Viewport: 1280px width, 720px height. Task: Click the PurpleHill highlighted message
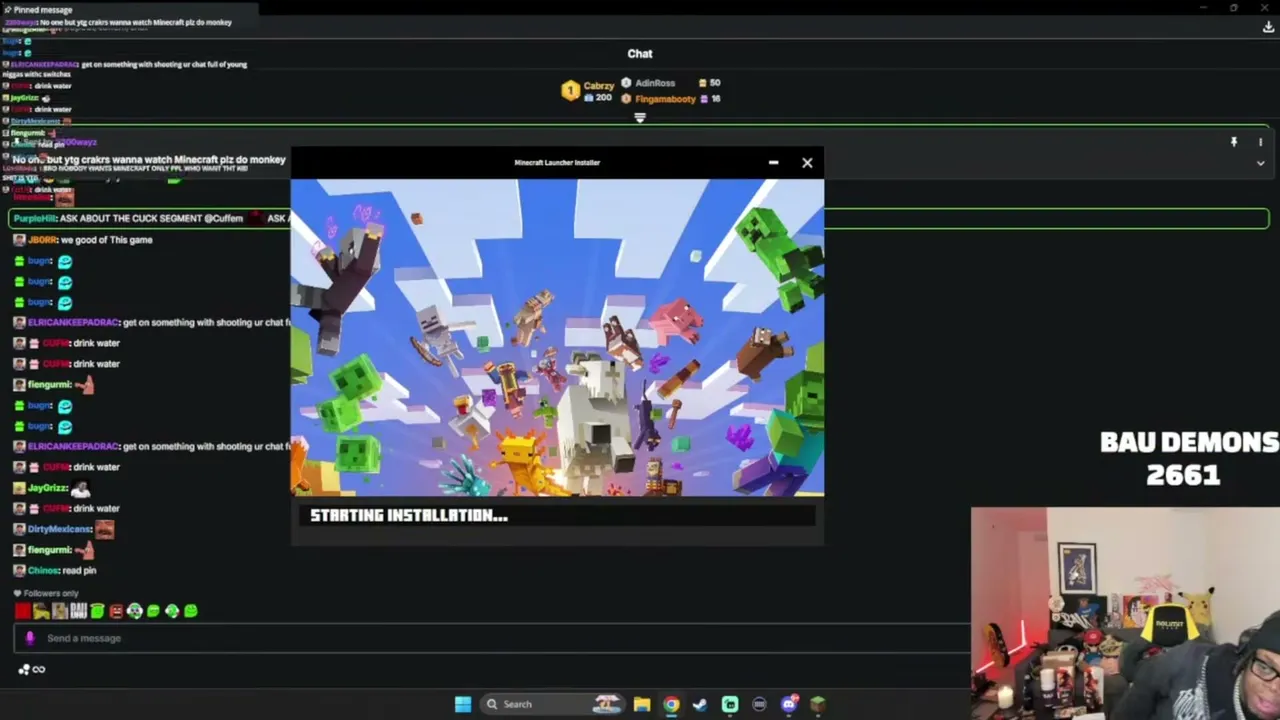coord(640,218)
